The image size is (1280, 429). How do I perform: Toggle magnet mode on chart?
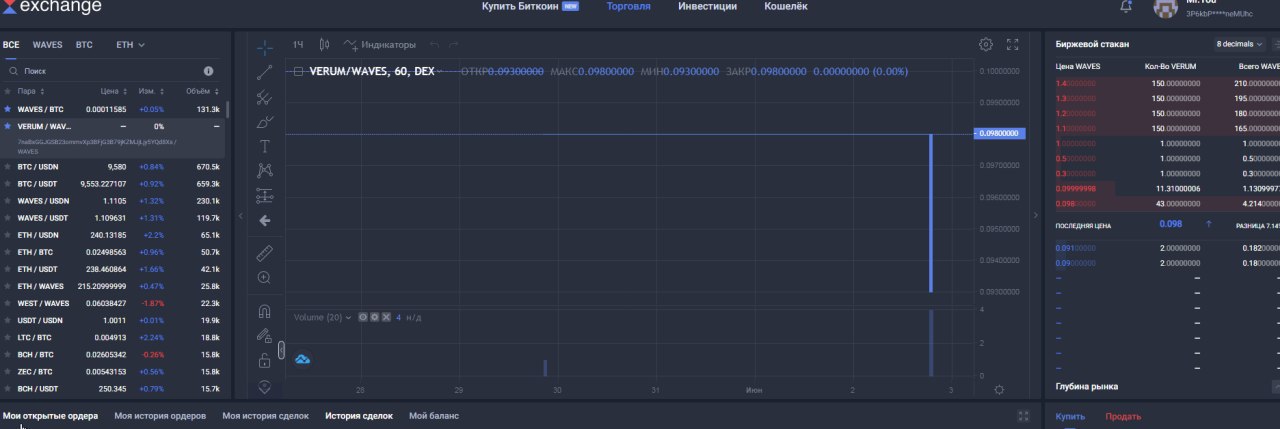264,311
